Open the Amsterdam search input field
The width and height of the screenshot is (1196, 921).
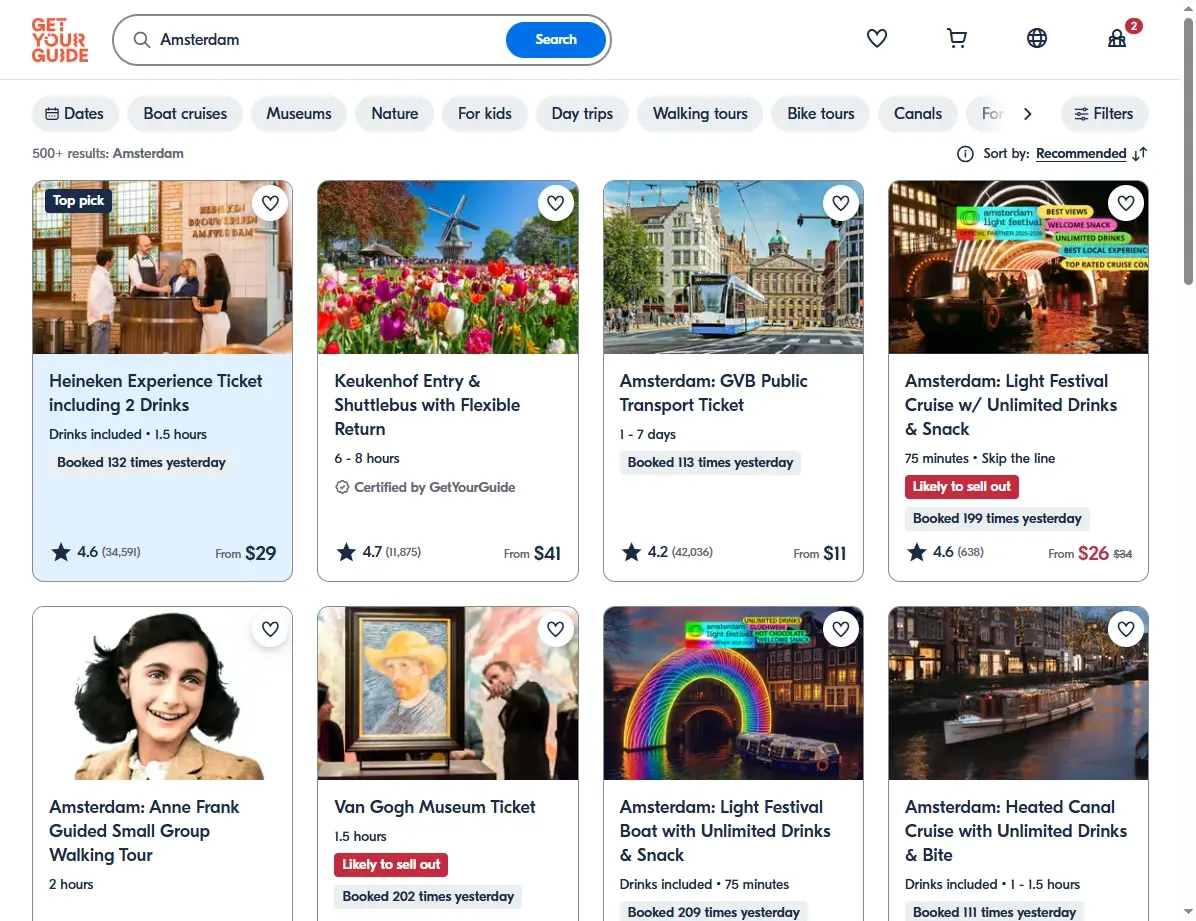coord(328,40)
